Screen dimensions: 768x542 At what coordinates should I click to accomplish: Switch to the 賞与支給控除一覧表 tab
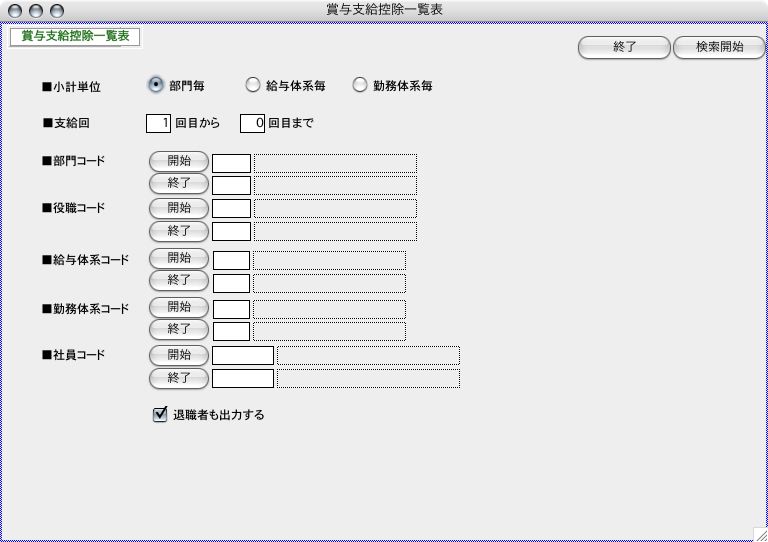pos(75,36)
